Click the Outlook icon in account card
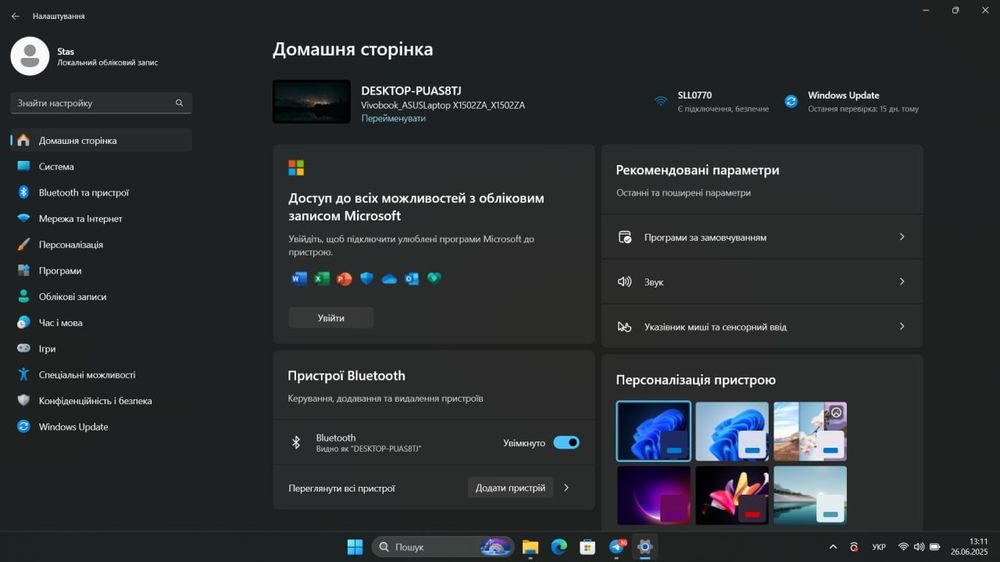 pyautogui.click(x=411, y=278)
